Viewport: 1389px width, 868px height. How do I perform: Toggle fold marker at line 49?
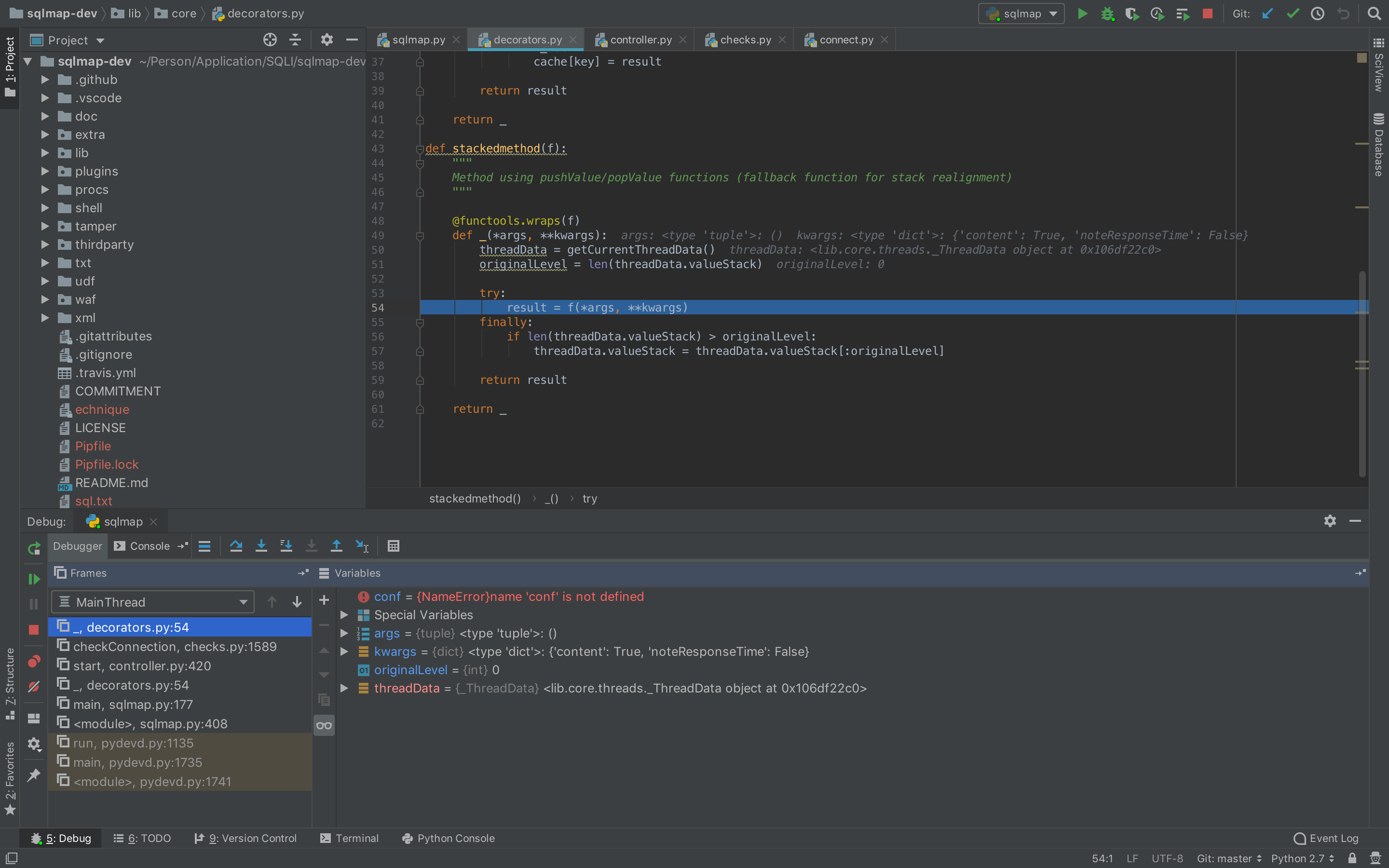[x=420, y=236]
